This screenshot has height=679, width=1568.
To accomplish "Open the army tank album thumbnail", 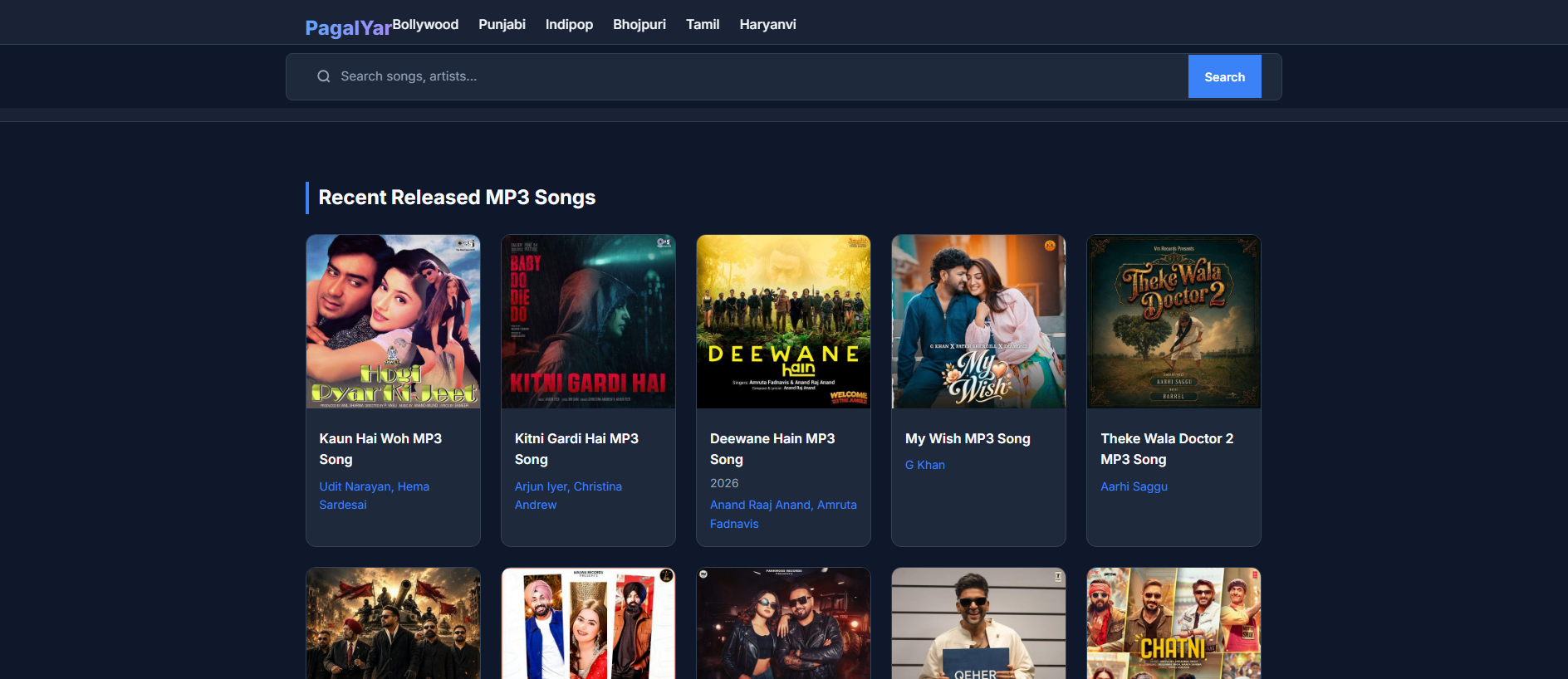I will [x=394, y=623].
